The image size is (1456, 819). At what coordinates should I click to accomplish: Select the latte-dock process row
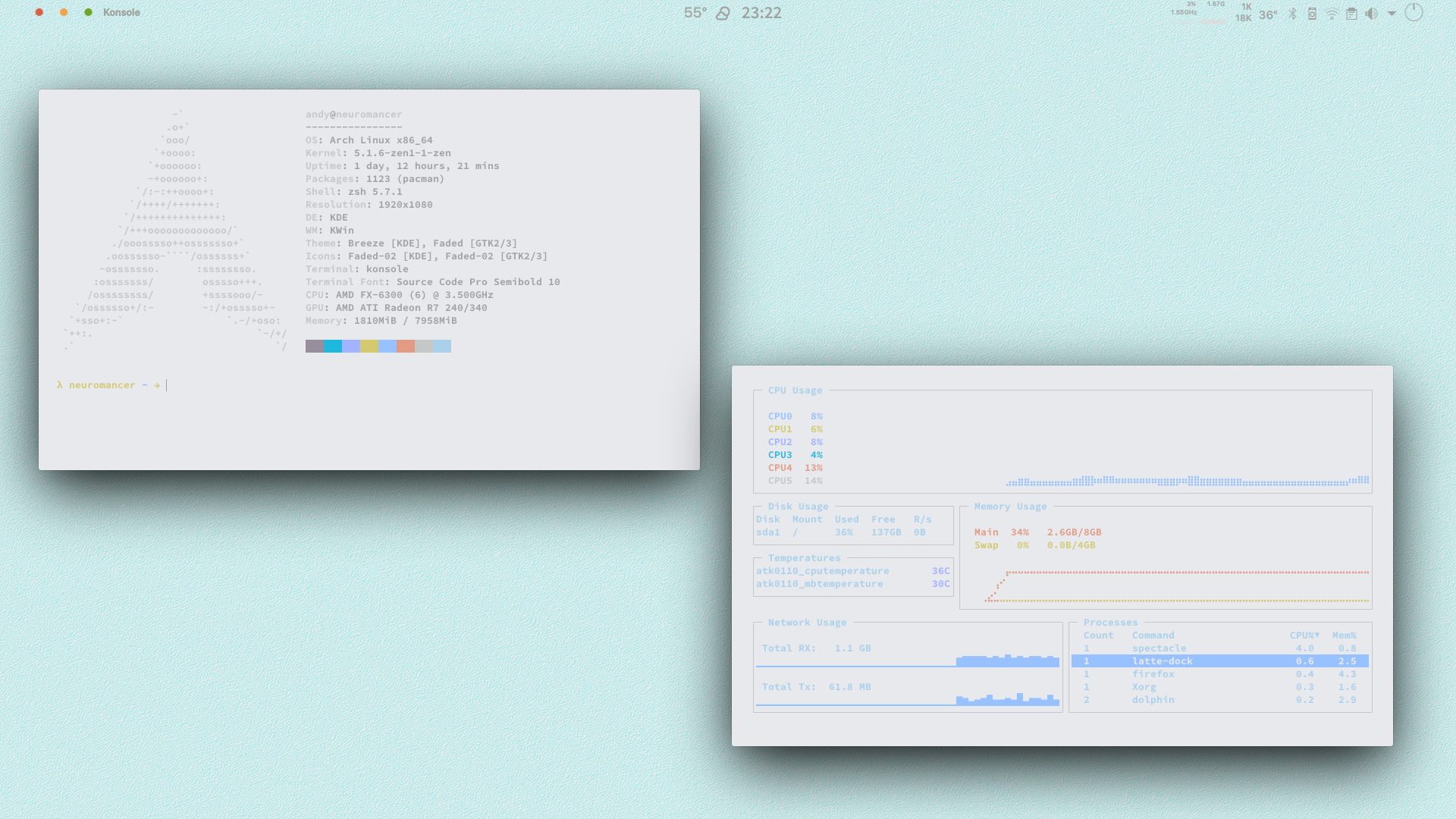1220,661
